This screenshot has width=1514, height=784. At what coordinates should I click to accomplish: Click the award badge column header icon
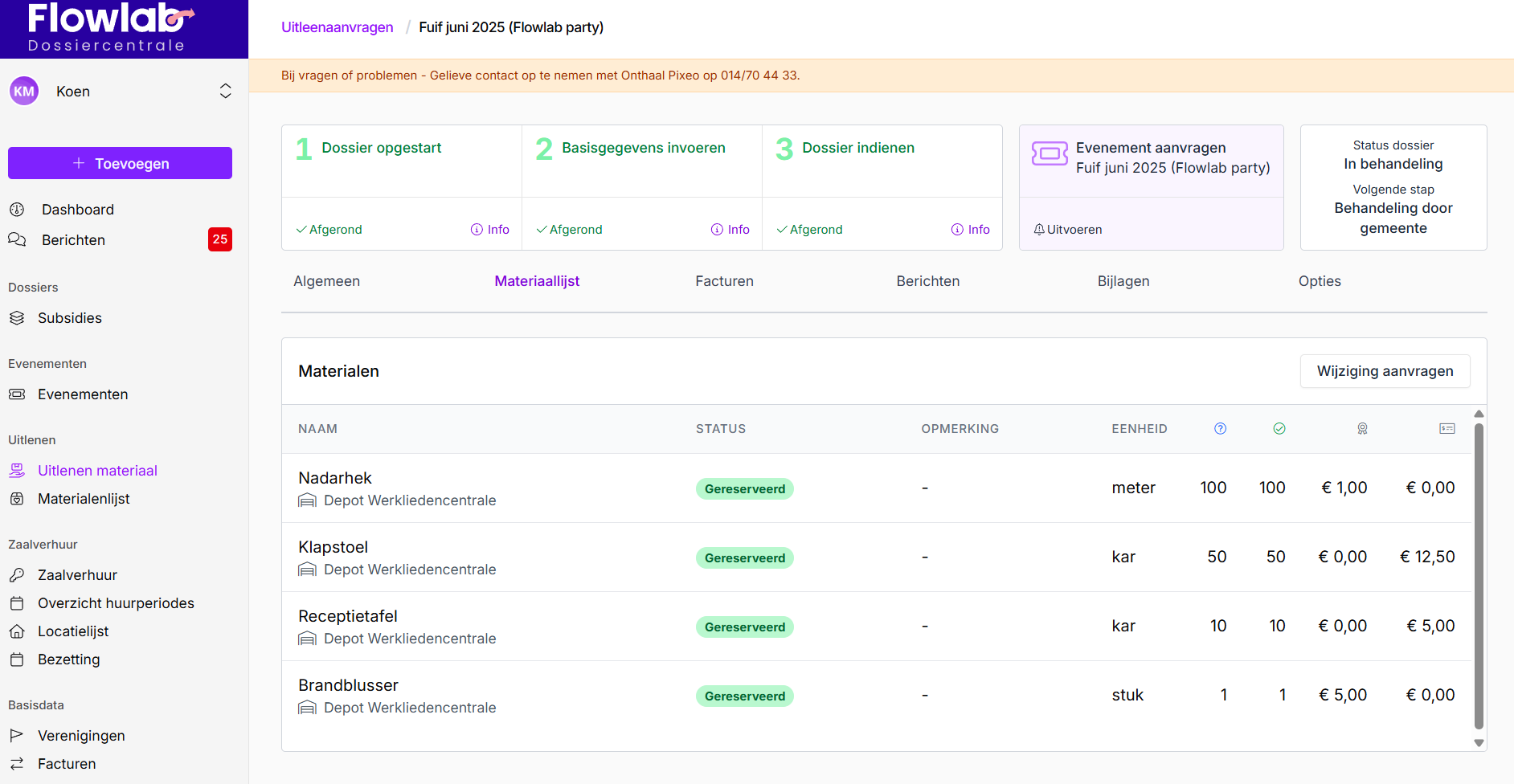(x=1362, y=429)
